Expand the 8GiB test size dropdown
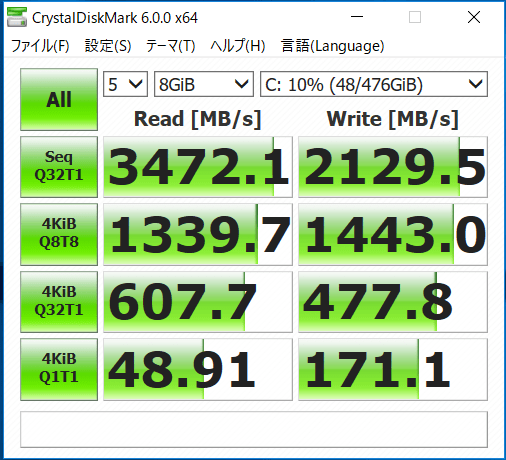This screenshot has height=460, width=506. 204,84
